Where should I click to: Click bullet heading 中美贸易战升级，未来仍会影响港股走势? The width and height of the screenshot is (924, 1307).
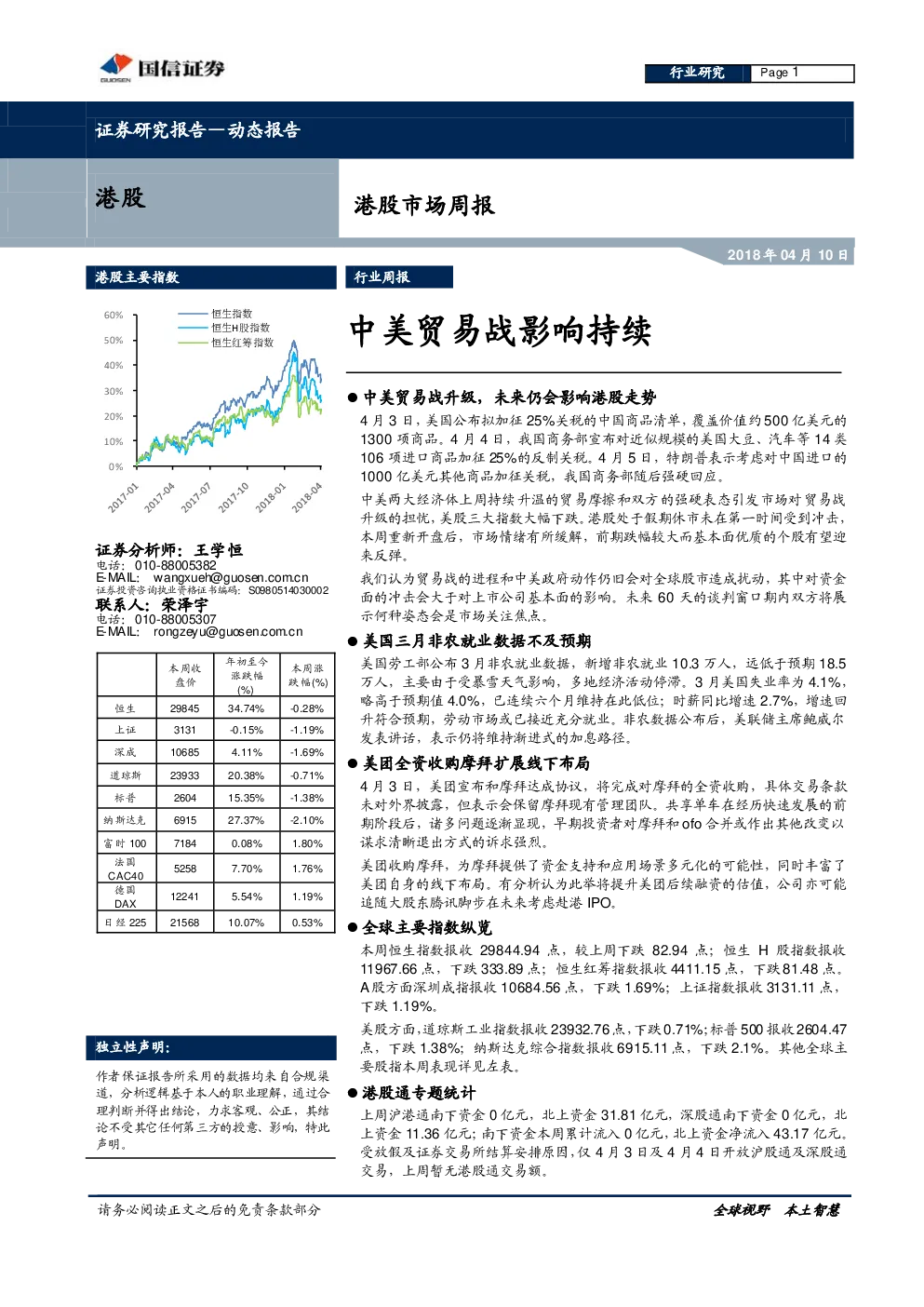[509, 397]
